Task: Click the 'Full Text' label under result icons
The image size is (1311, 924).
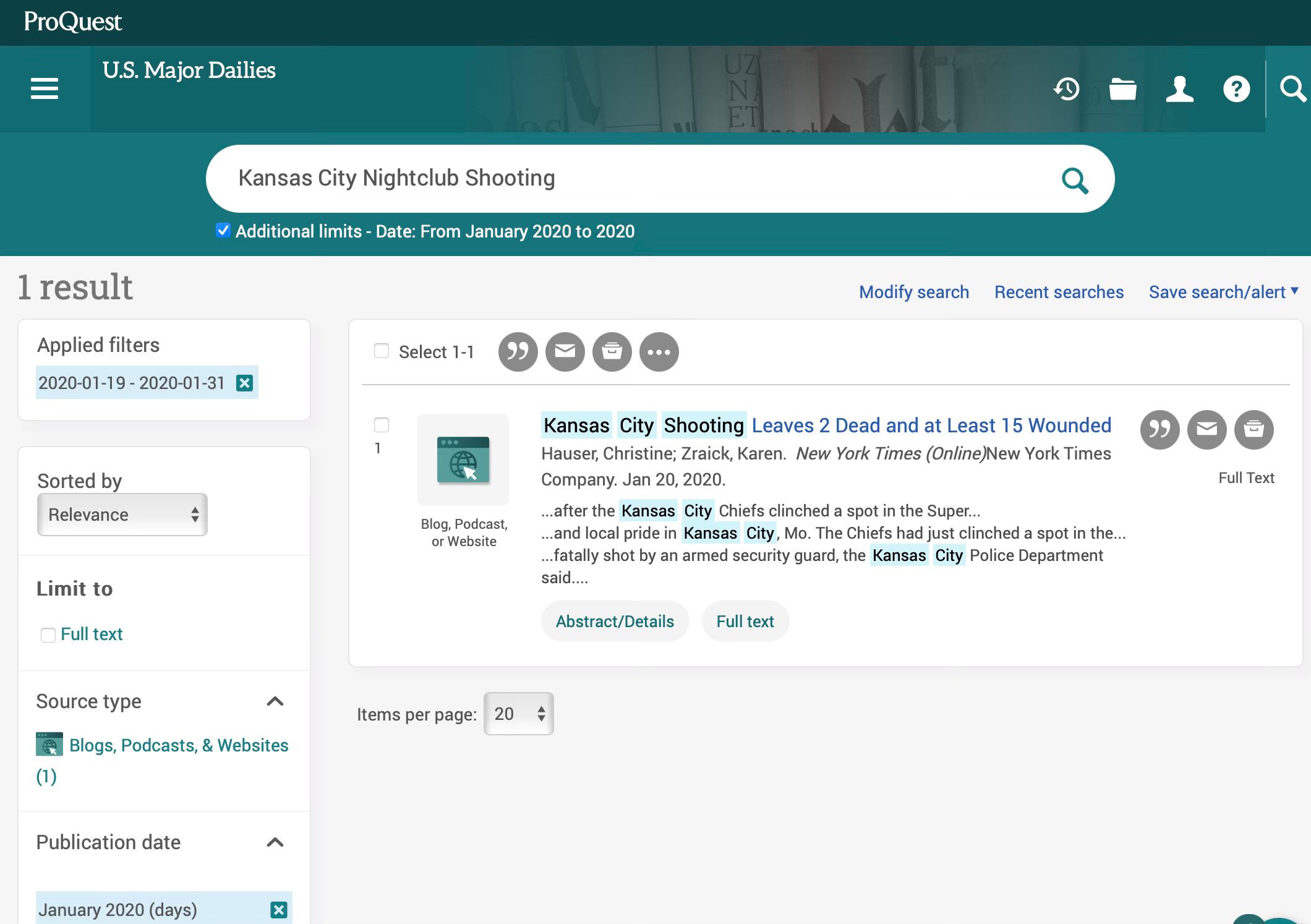Action: (1246, 478)
